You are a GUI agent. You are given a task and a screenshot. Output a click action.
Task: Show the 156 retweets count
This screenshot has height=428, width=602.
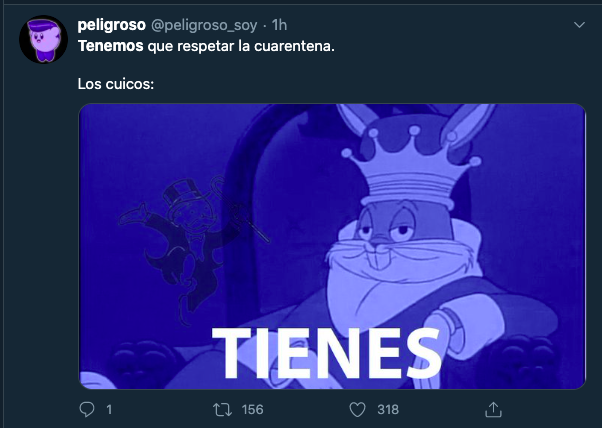click(252, 410)
